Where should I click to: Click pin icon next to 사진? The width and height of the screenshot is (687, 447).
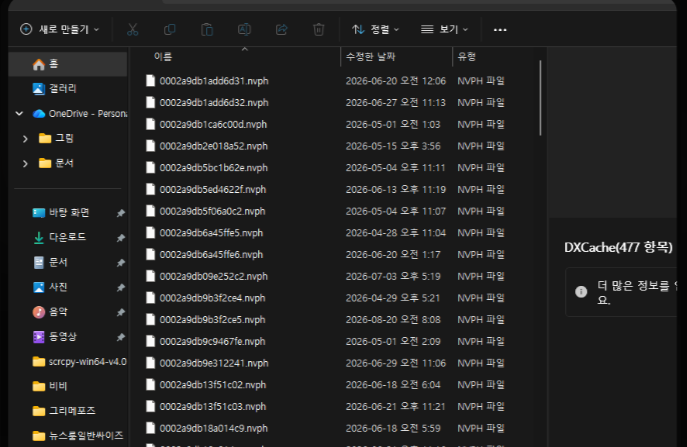point(120,287)
